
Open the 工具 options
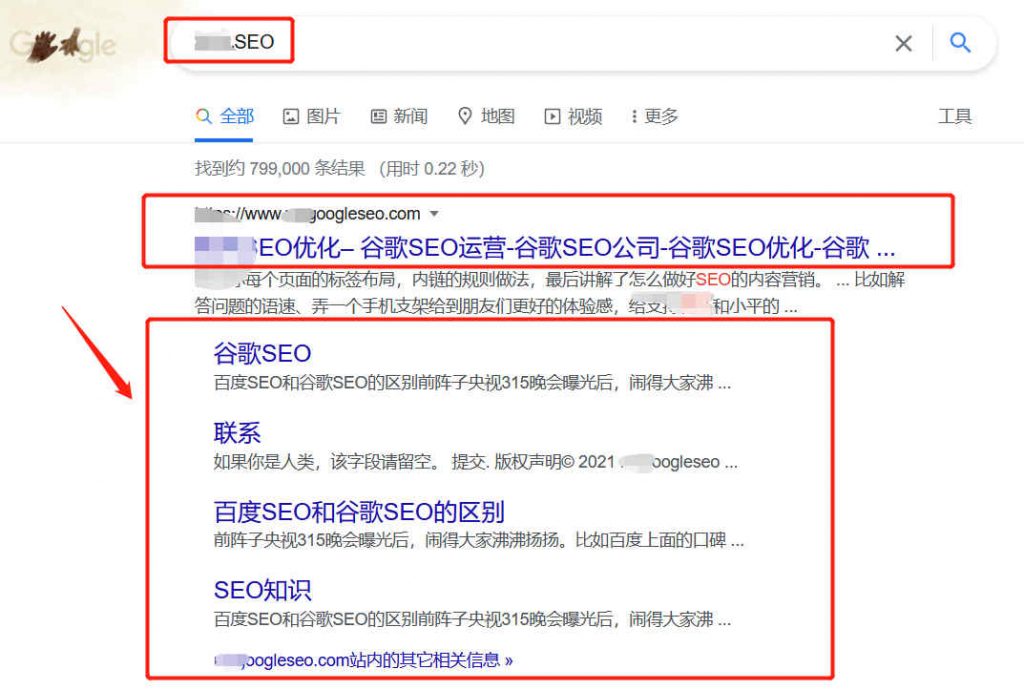click(x=955, y=116)
